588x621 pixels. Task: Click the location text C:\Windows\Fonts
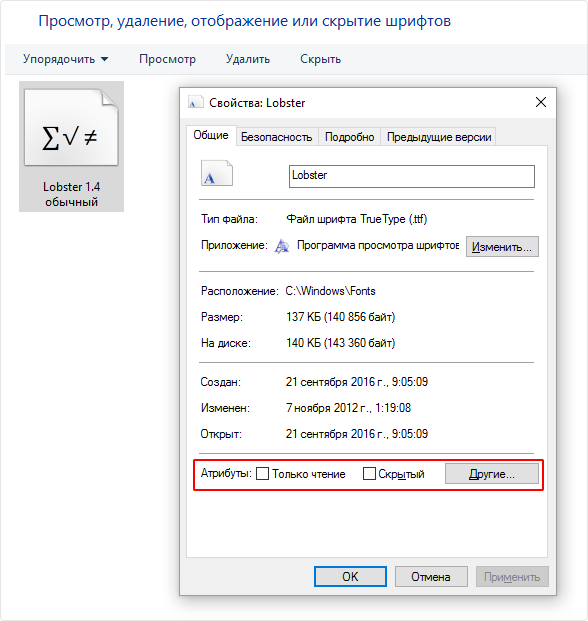point(330,291)
